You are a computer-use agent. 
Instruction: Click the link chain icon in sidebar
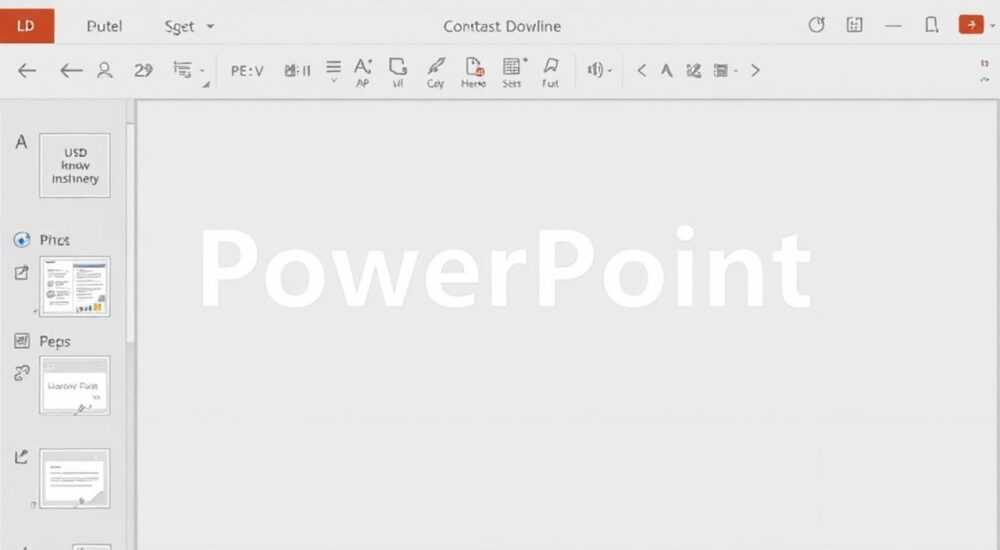tap(22, 373)
